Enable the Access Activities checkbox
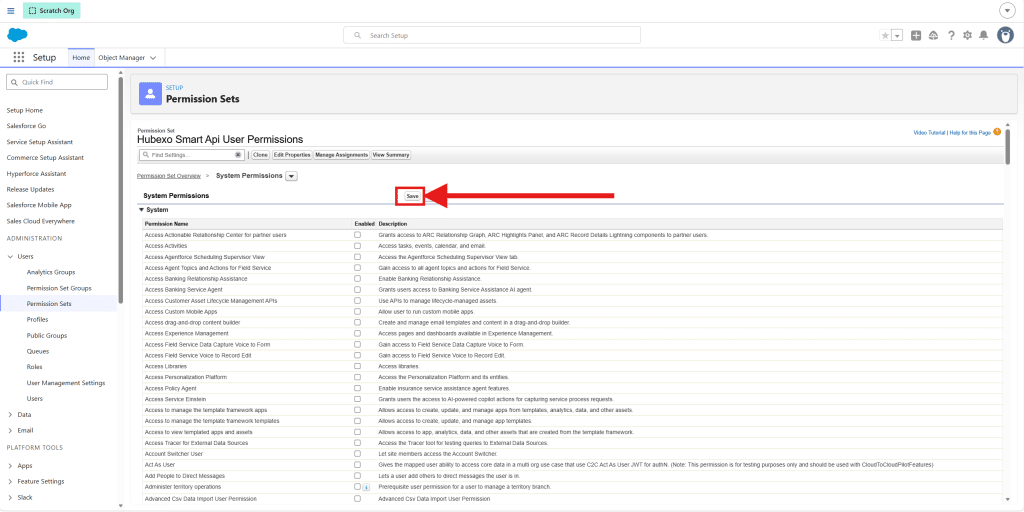 [x=357, y=246]
